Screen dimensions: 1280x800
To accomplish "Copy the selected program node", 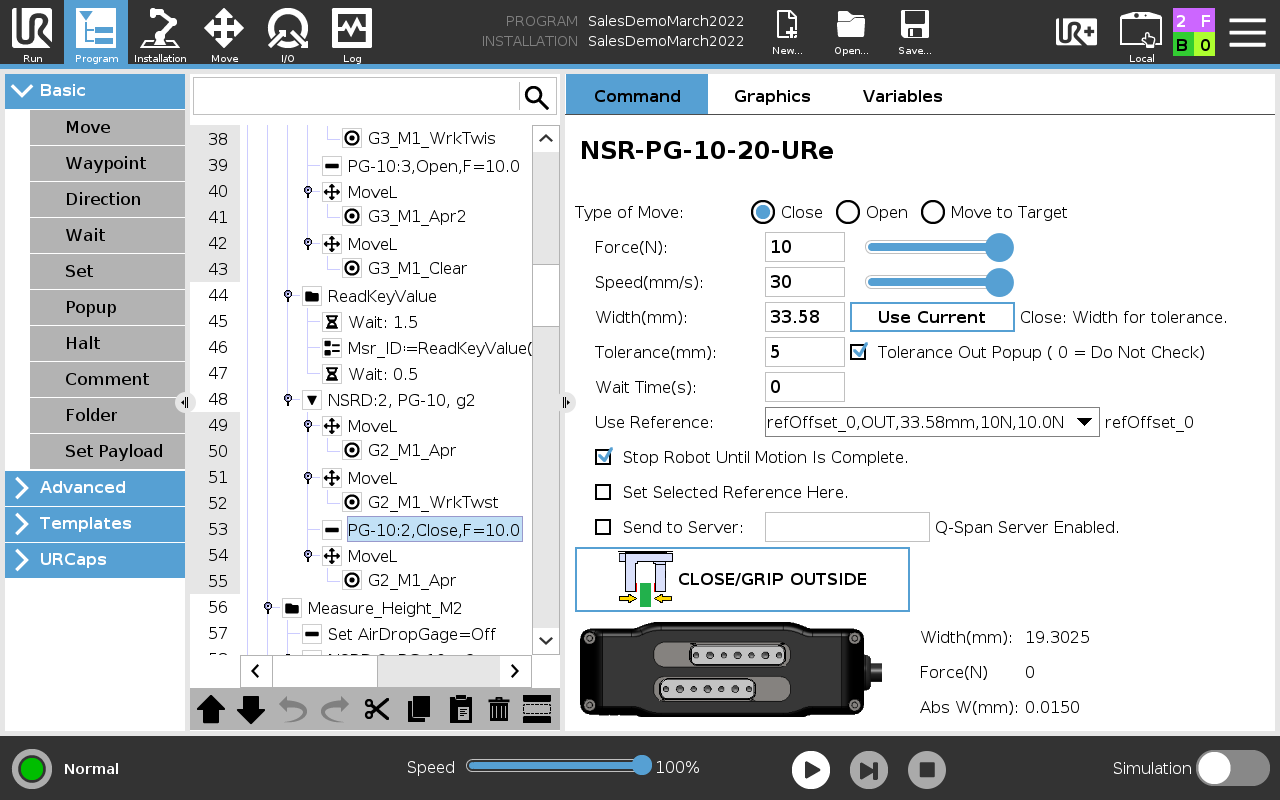I will (419, 709).
